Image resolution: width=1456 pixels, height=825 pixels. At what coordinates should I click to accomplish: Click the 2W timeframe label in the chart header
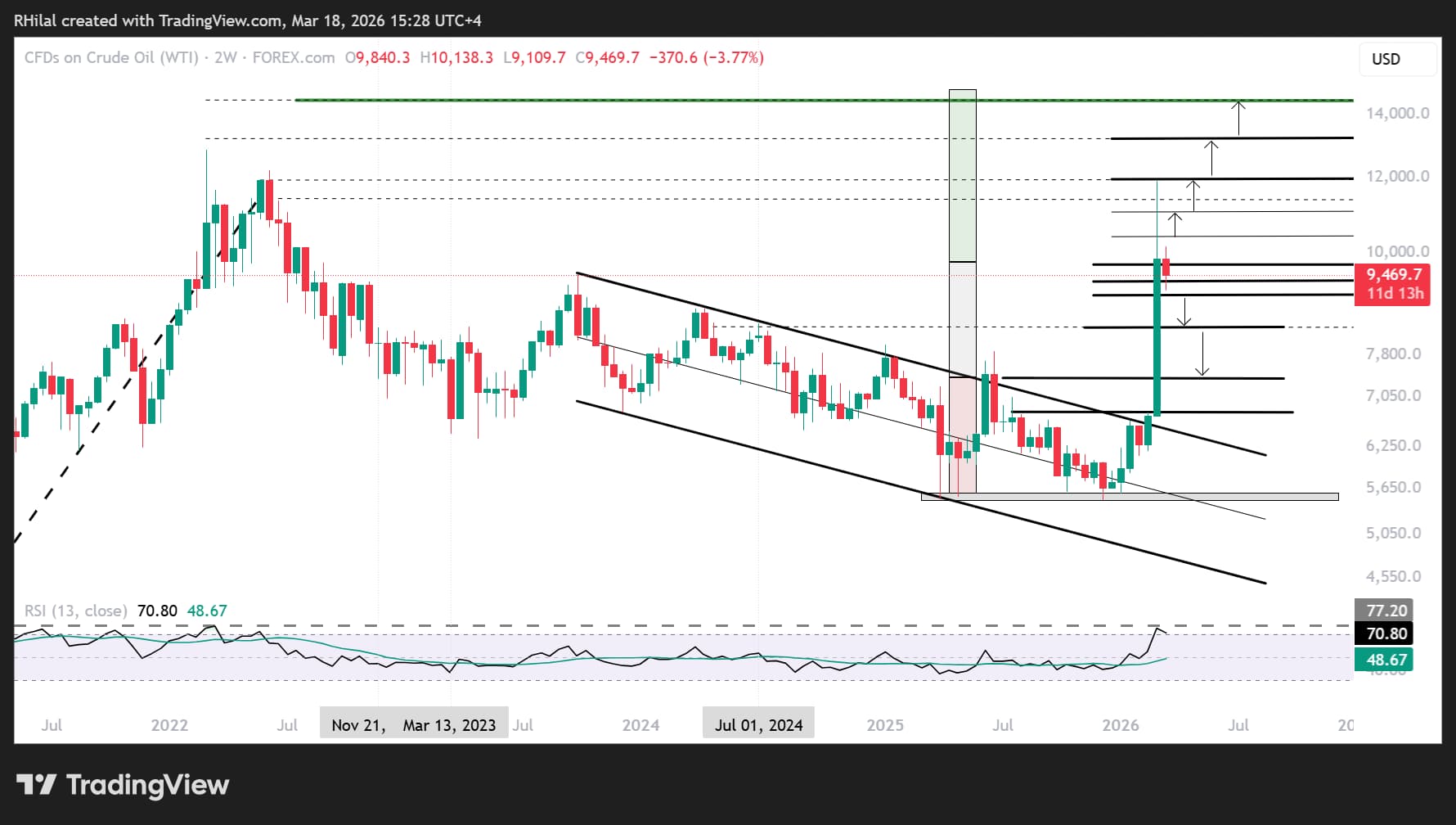point(226,57)
